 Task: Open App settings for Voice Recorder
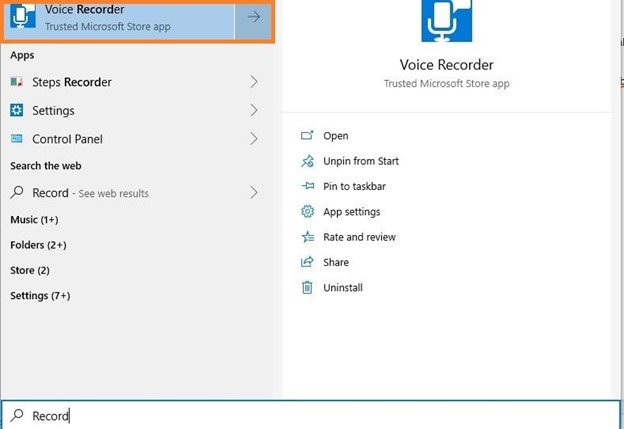[x=352, y=212]
